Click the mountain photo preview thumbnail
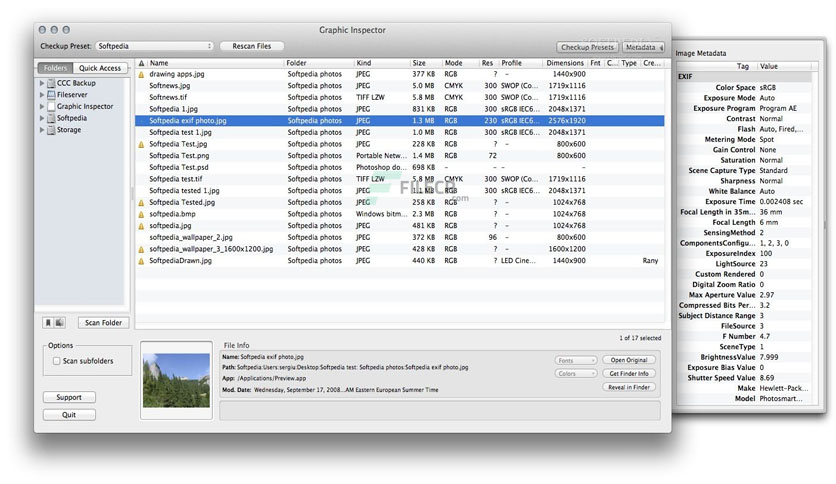Screen dimensions: 836x484 point(176,381)
